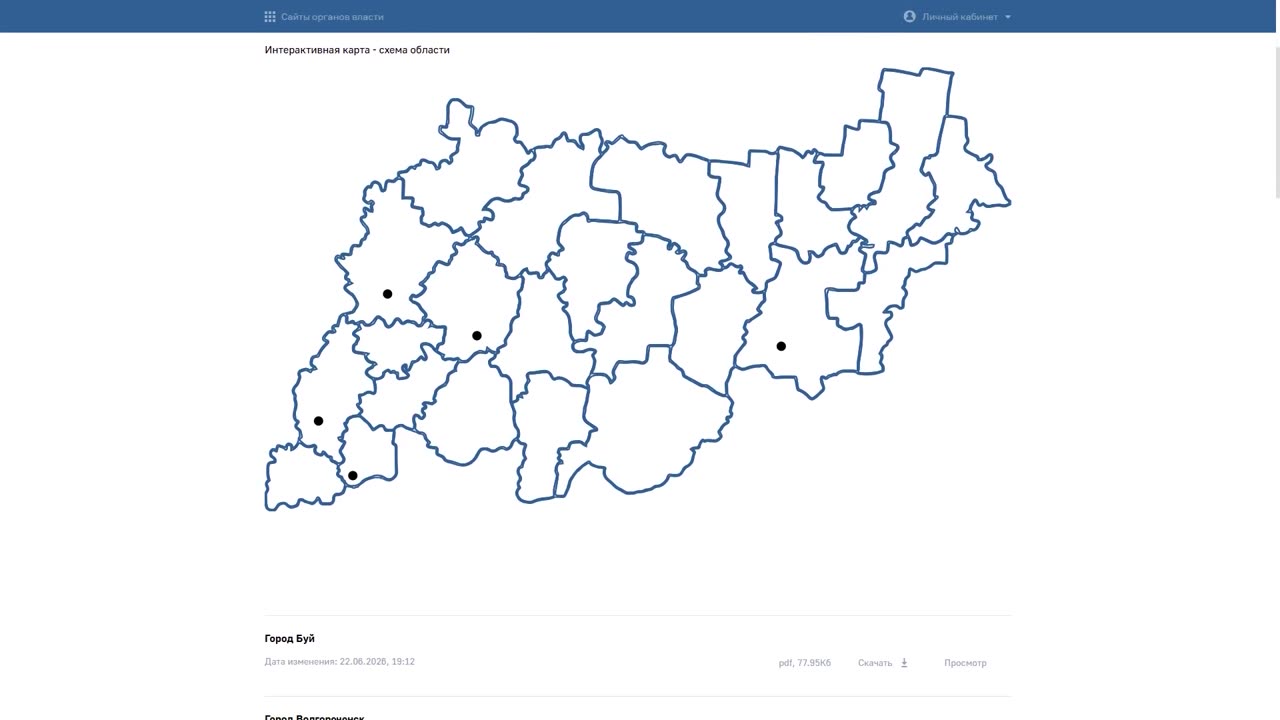Expand the Личный кабинет dropdown arrow
Image resolution: width=1280 pixels, height=720 pixels.
(x=1007, y=17)
